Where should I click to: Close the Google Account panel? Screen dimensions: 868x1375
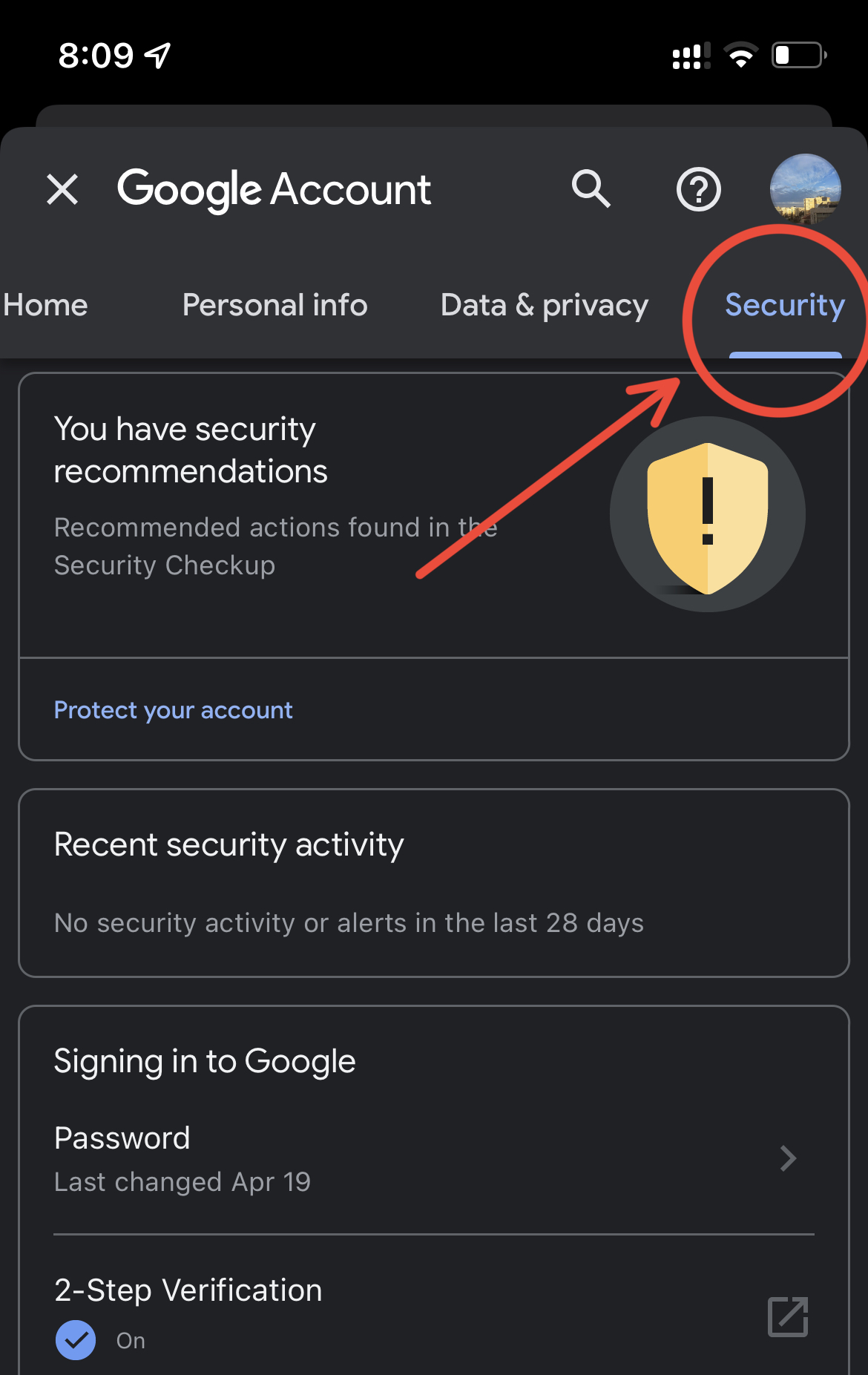click(x=62, y=189)
